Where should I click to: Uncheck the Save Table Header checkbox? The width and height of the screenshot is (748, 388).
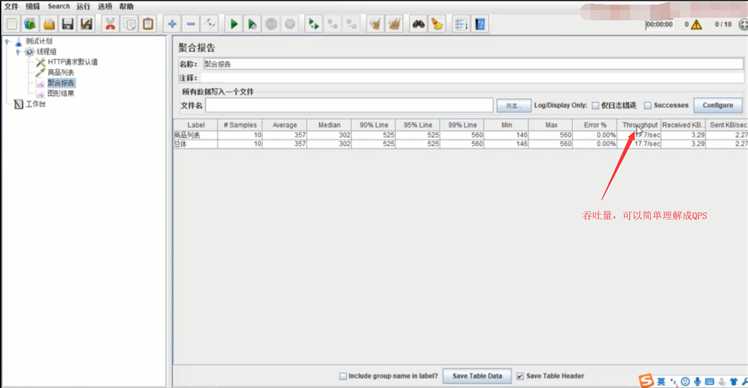[520, 376]
